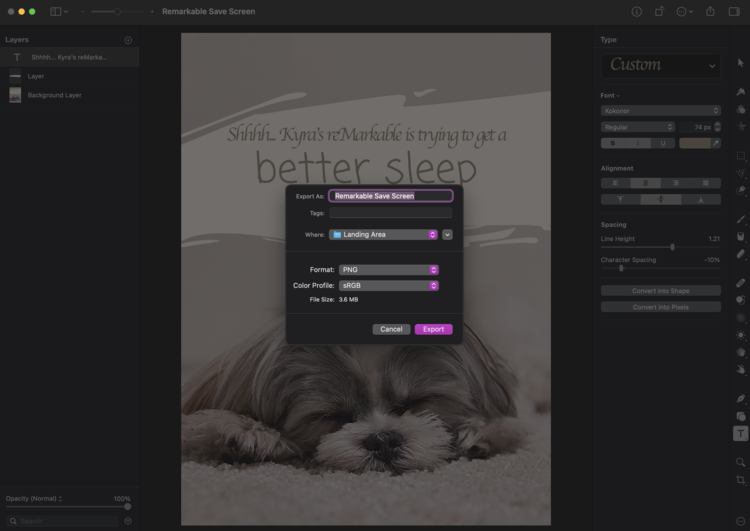
Task: Select the Erase tool
Action: pyautogui.click(x=740, y=254)
